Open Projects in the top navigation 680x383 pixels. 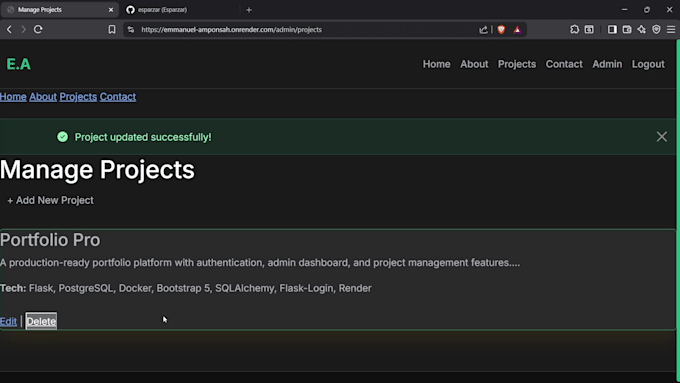click(517, 64)
